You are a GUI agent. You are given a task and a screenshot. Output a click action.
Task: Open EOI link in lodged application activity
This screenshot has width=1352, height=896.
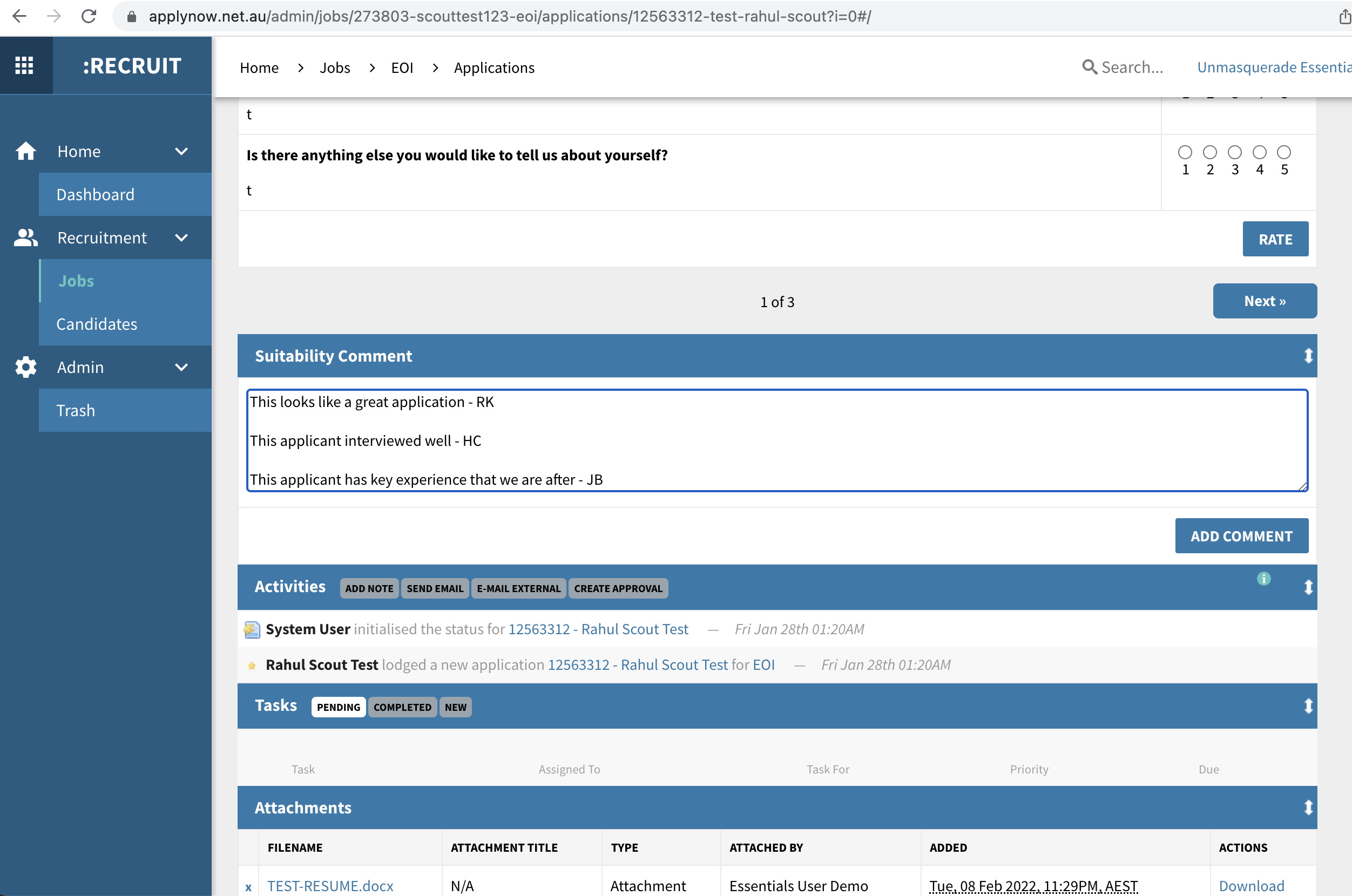[x=764, y=664]
